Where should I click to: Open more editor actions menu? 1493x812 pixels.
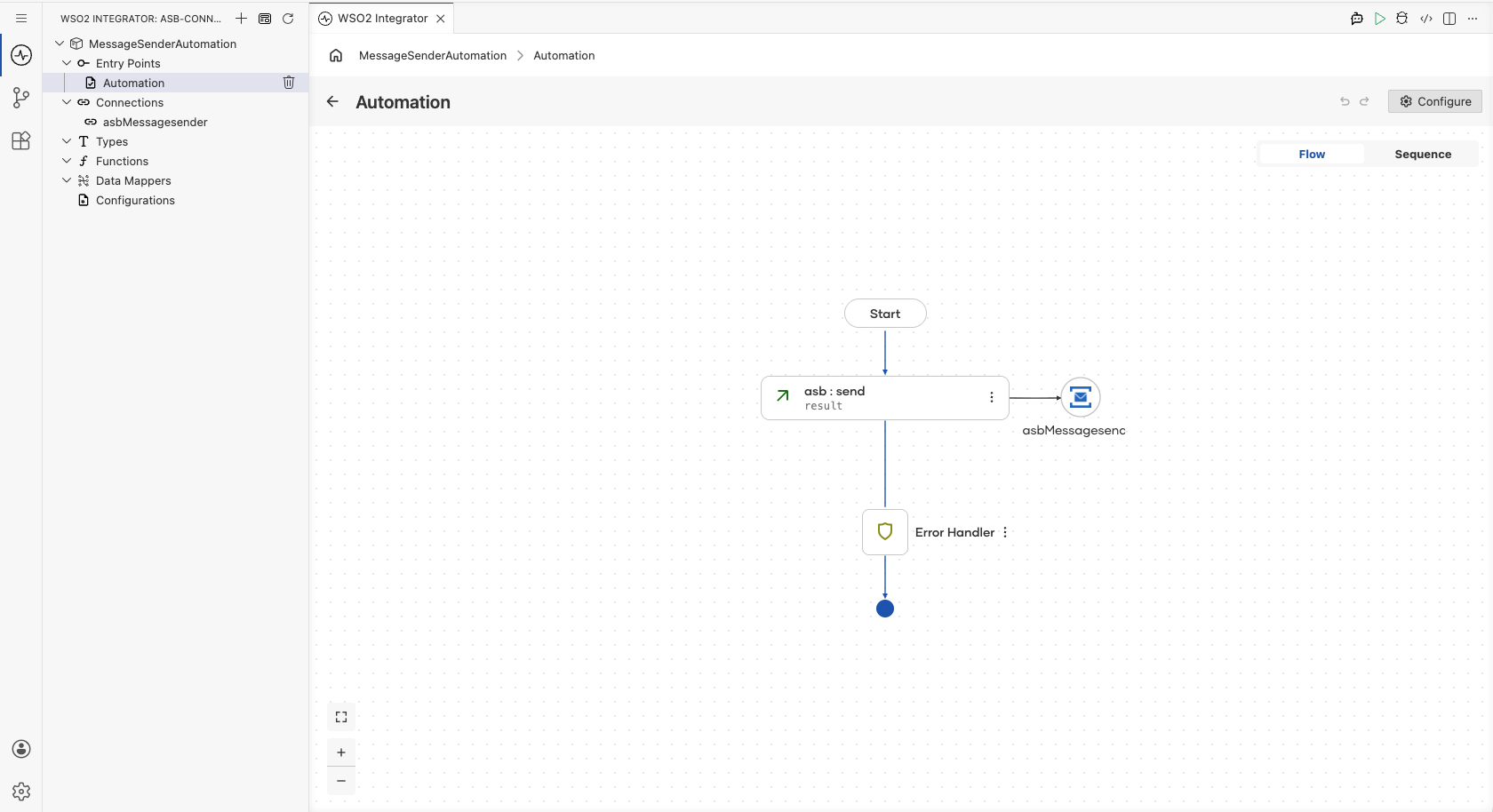(x=1473, y=18)
